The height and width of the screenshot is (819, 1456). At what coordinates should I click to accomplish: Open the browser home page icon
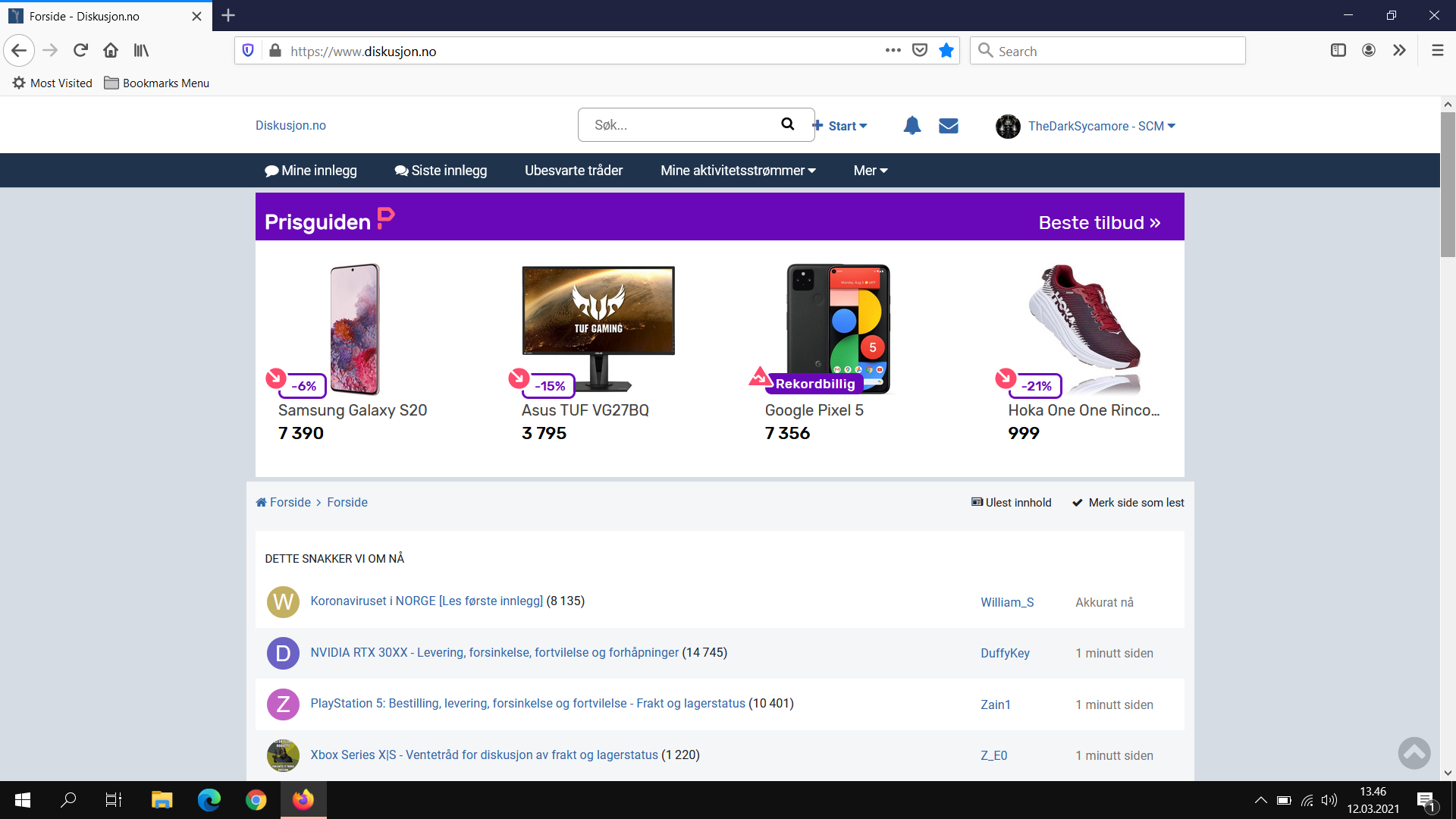click(x=111, y=51)
